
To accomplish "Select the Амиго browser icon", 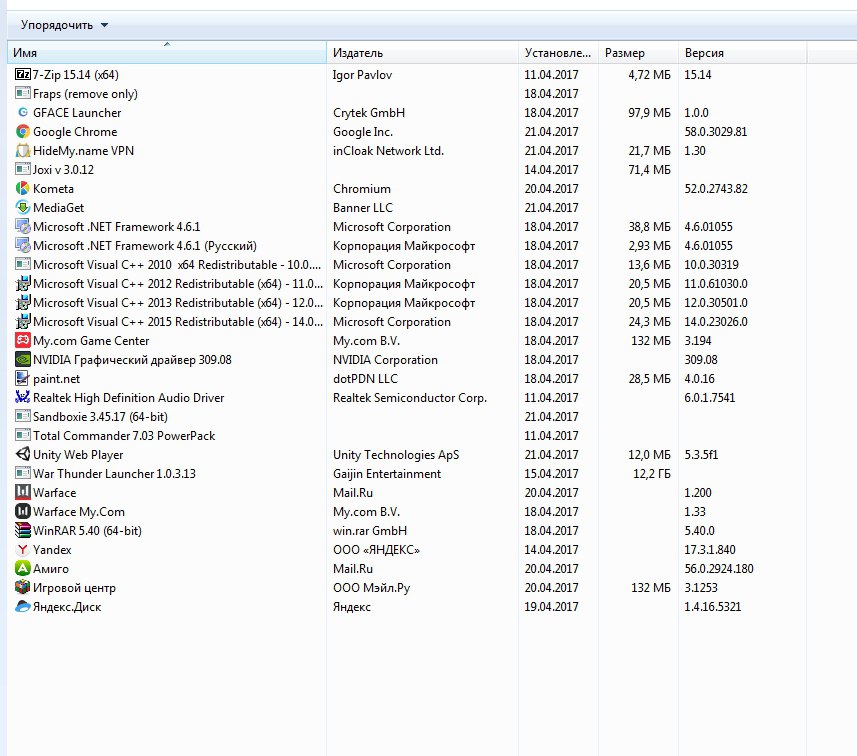I will point(22,569).
